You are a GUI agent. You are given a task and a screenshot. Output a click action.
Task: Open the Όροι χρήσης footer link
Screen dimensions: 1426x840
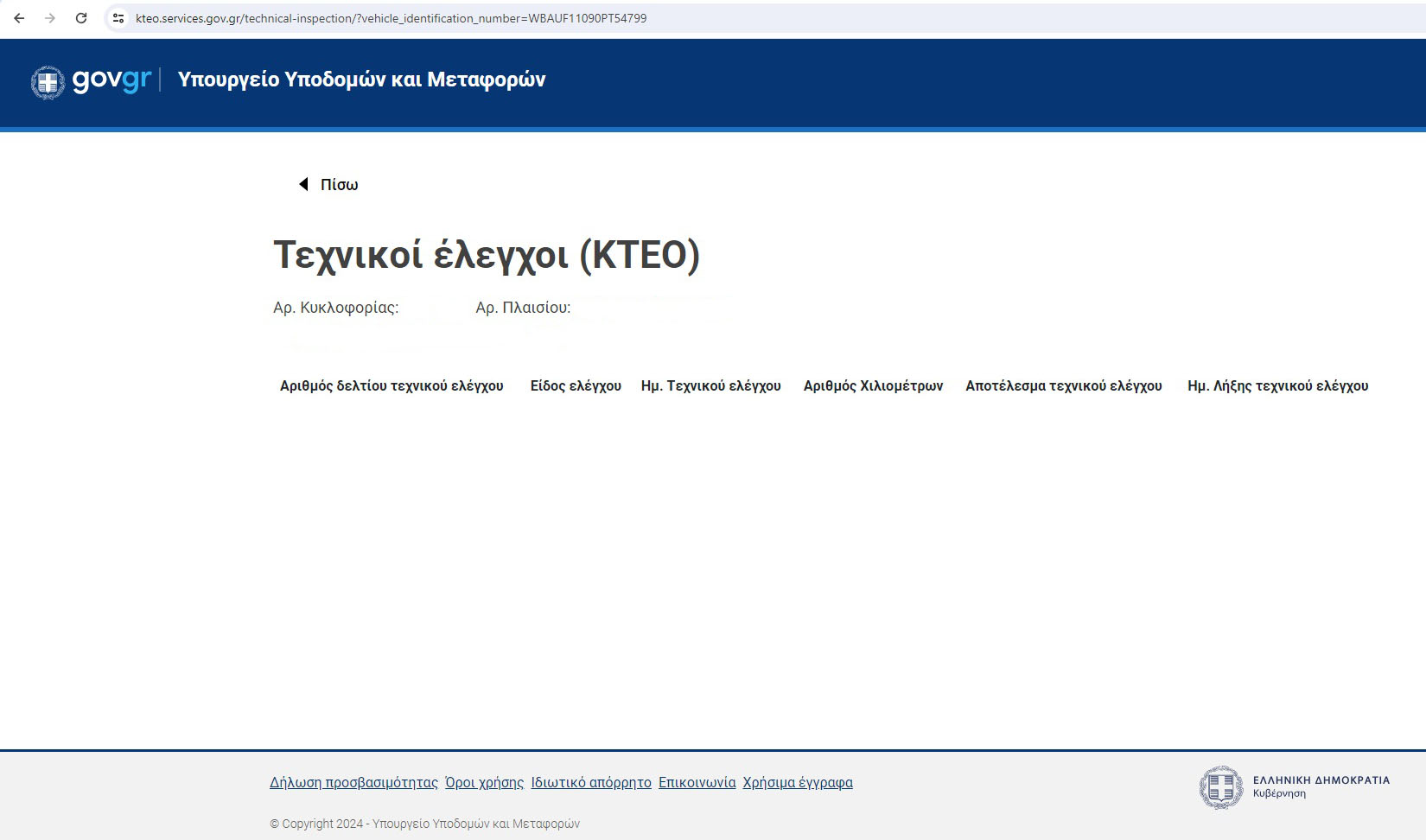point(484,783)
